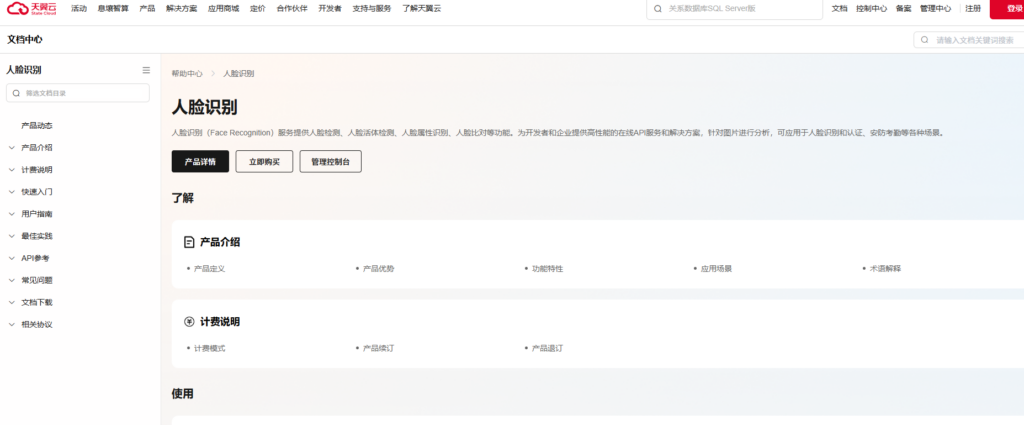Select 产品介绍 label in sidebar tree

pos(37,148)
